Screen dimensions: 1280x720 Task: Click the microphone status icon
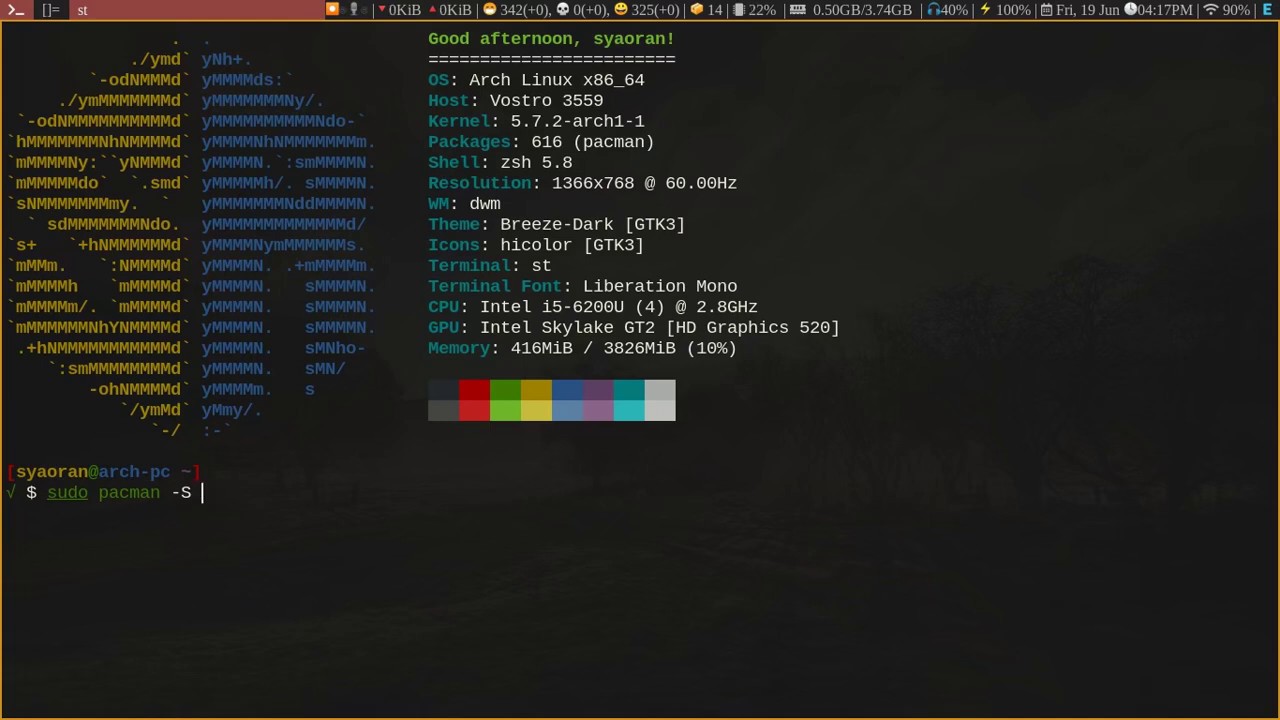(x=353, y=10)
